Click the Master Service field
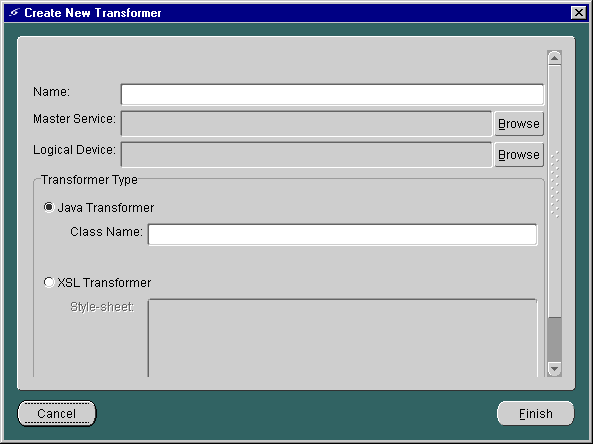The image size is (593, 444). [x=306, y=124]
